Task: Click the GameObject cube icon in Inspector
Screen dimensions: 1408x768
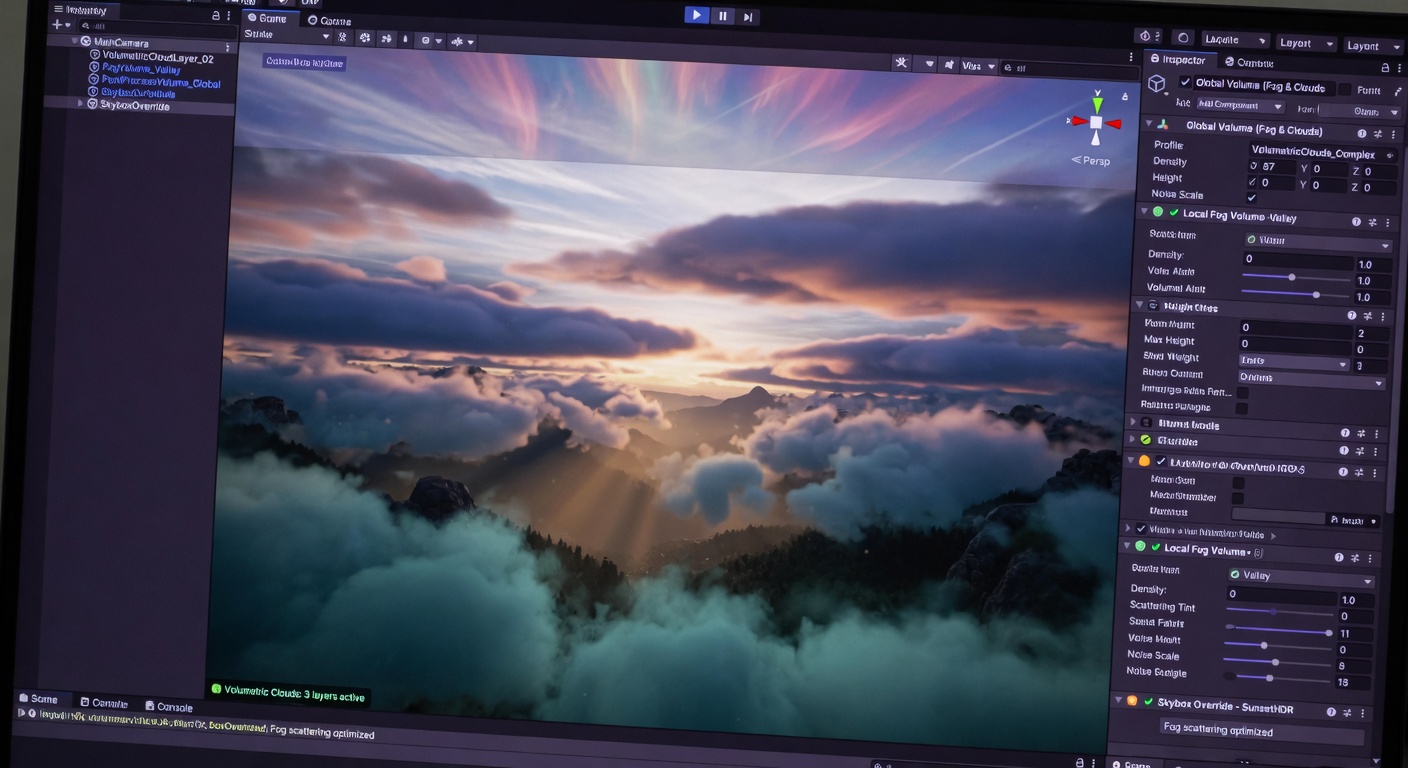Action: point(1157,84)
